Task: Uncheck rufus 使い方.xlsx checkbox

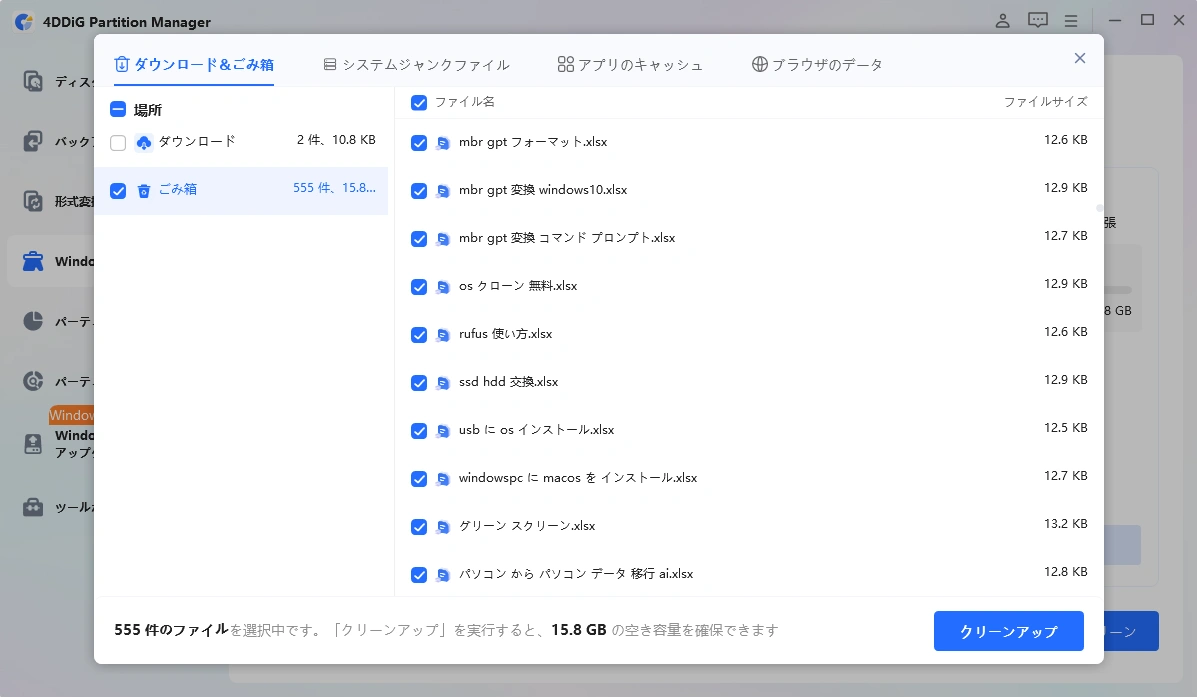Action: point(418,335)
